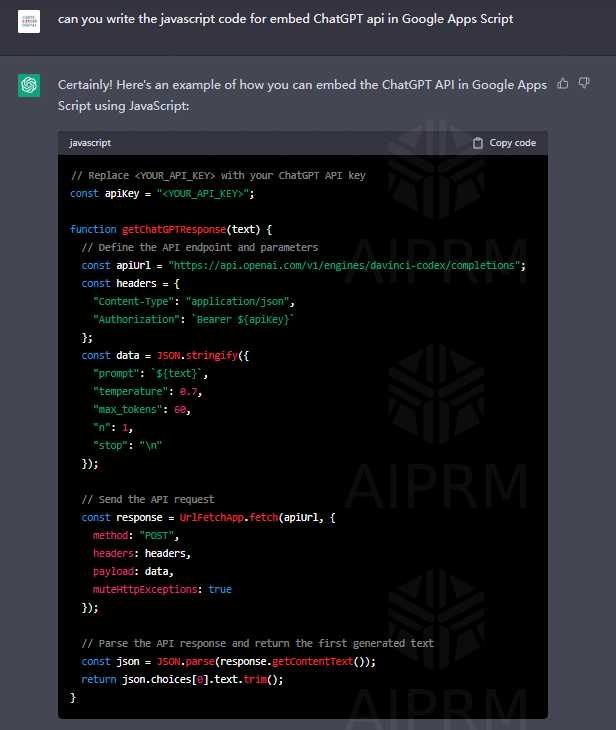This screenshot has height=730, width=616.
Task: Click the clipboard icon in the code header
Action: [478, 143]
